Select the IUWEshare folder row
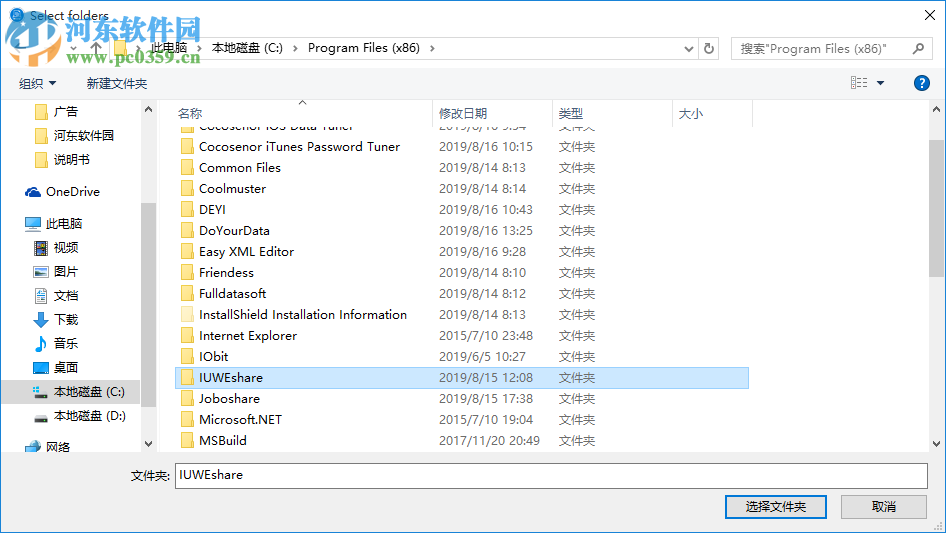Image resolution: width=946 pixels, height=533 pixels. pos(462,378)
